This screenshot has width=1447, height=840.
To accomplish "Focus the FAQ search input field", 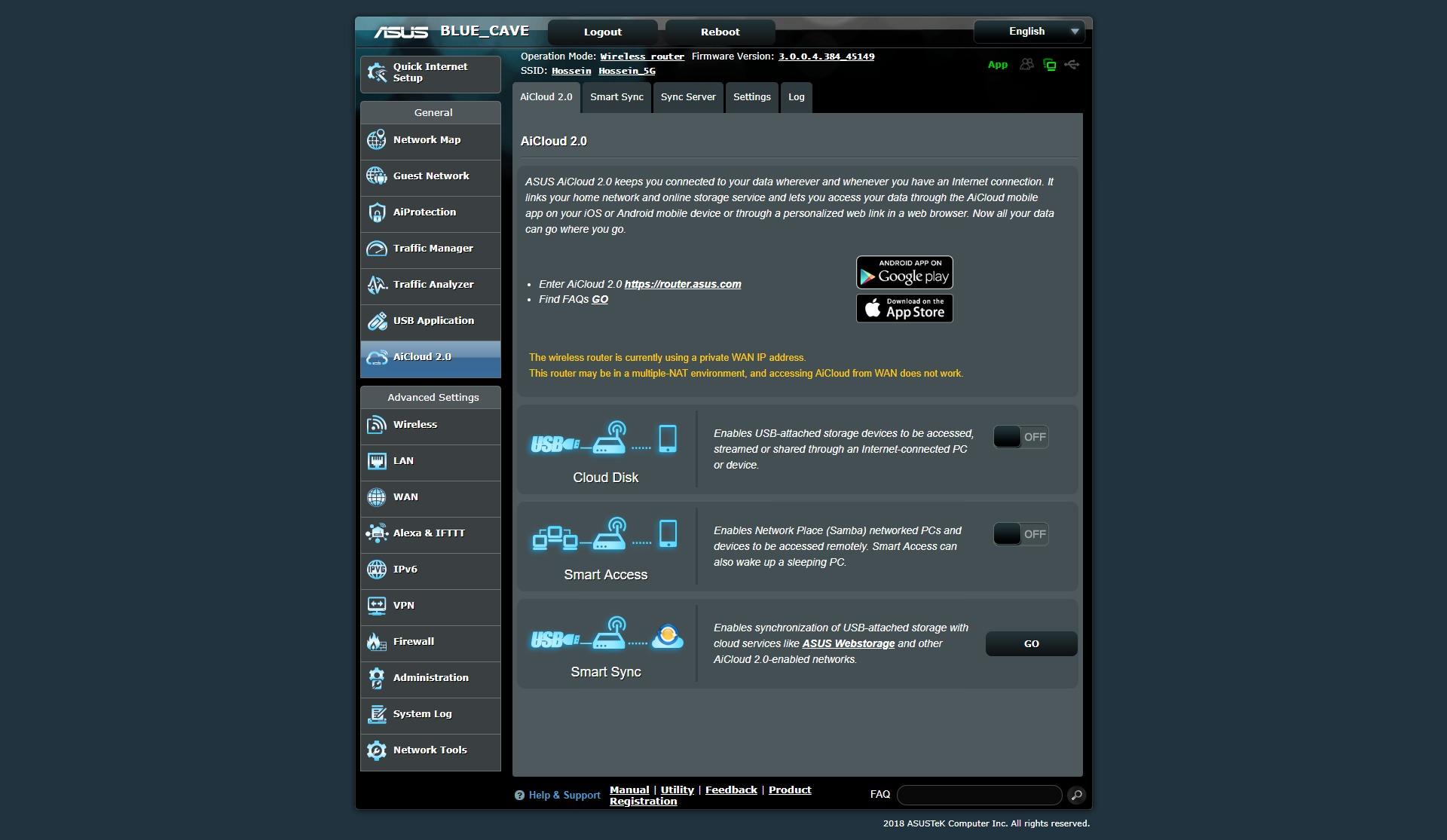I will (979, 795).
